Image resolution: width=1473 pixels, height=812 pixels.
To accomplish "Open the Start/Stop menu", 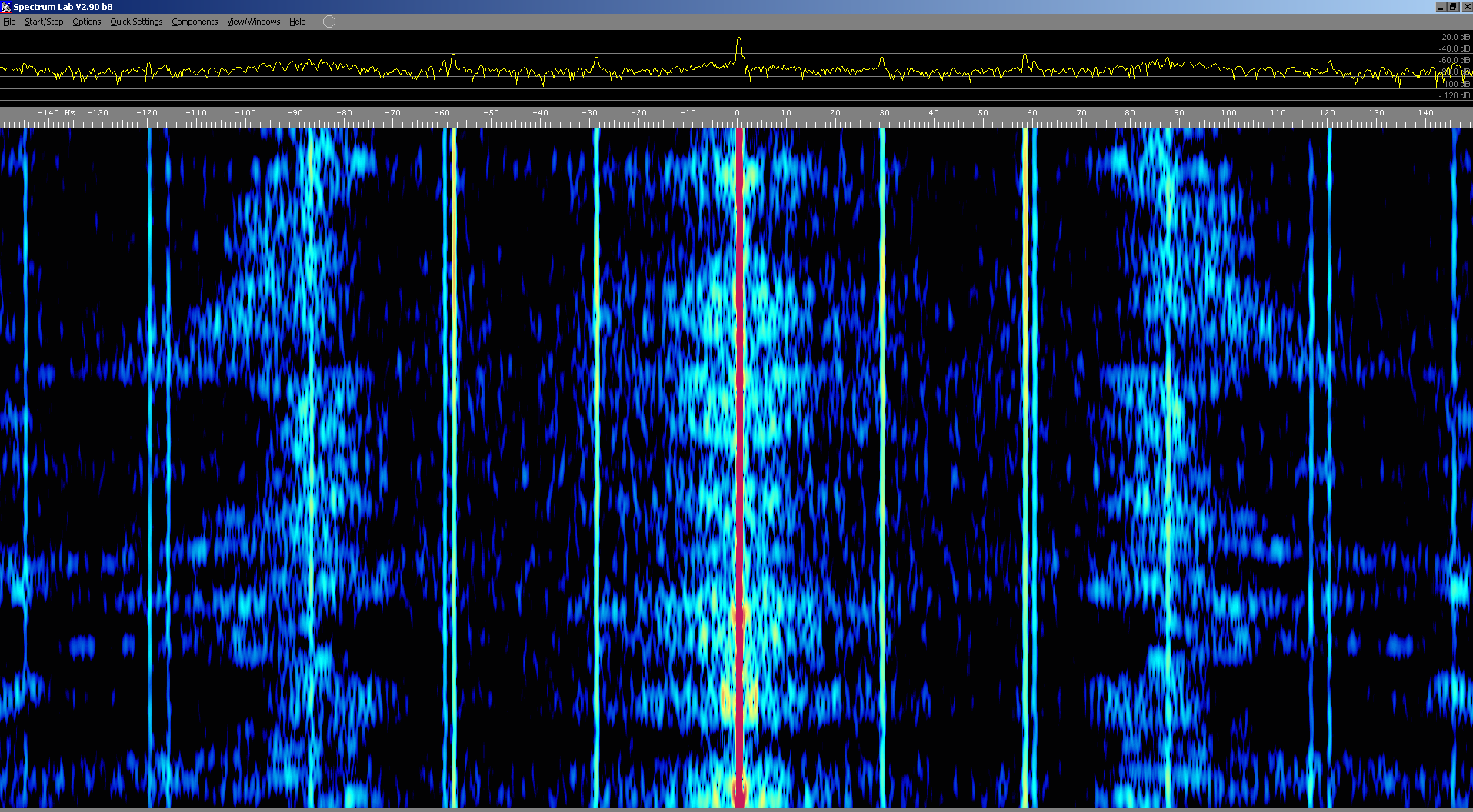I will coord(44,22).
